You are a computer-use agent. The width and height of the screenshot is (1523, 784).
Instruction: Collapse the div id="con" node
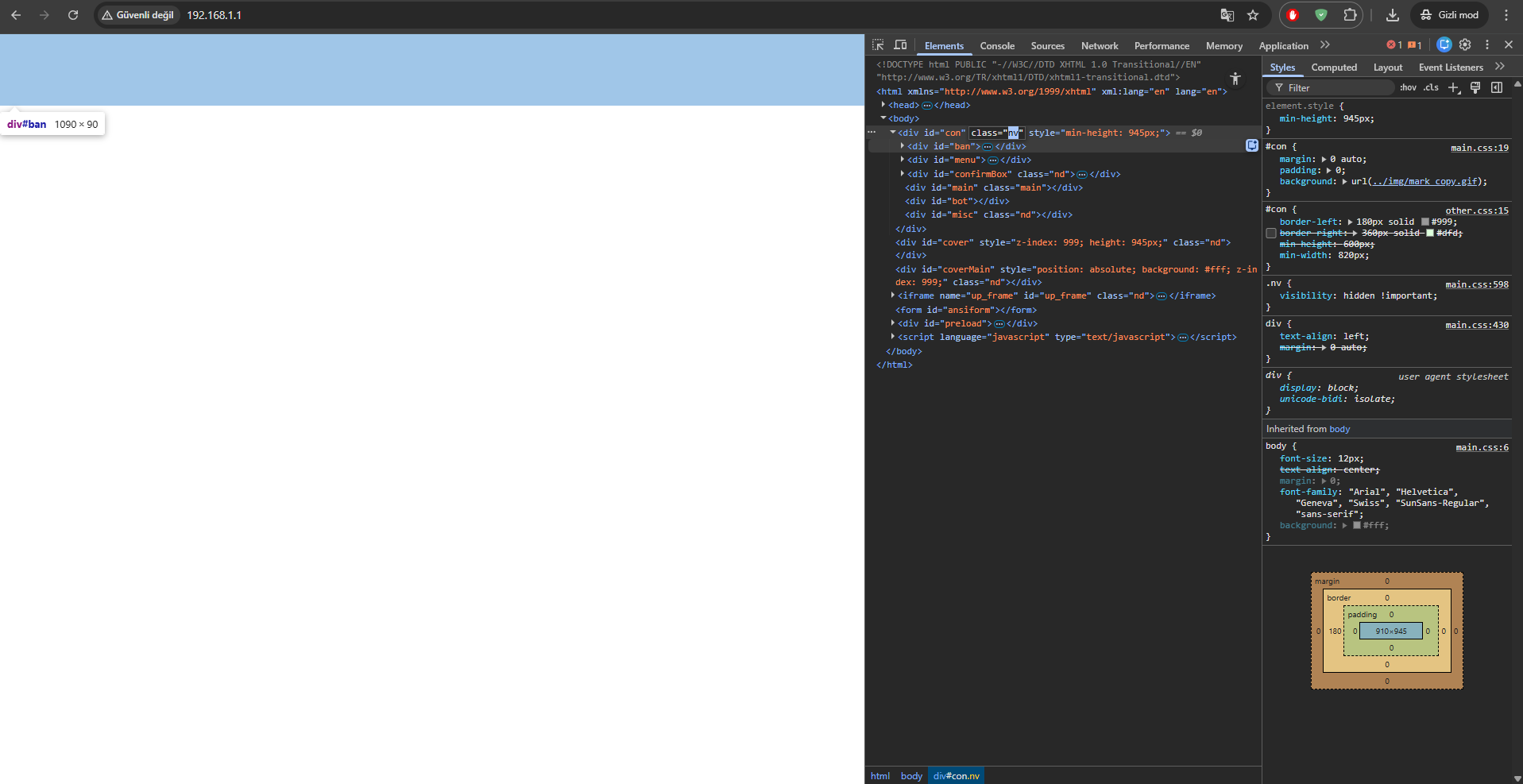(893, 133)
